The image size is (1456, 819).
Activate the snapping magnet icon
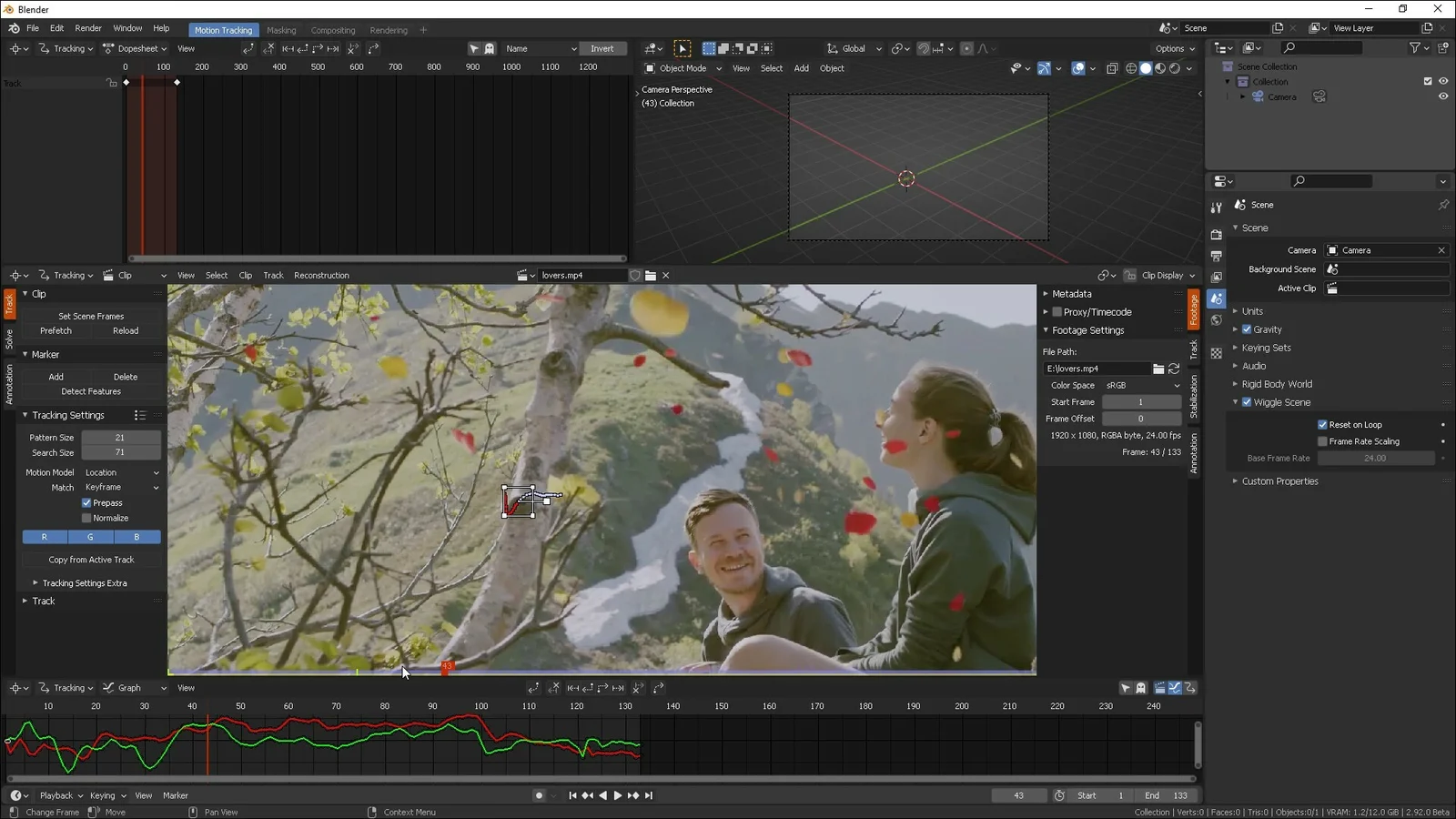point(924,48)
